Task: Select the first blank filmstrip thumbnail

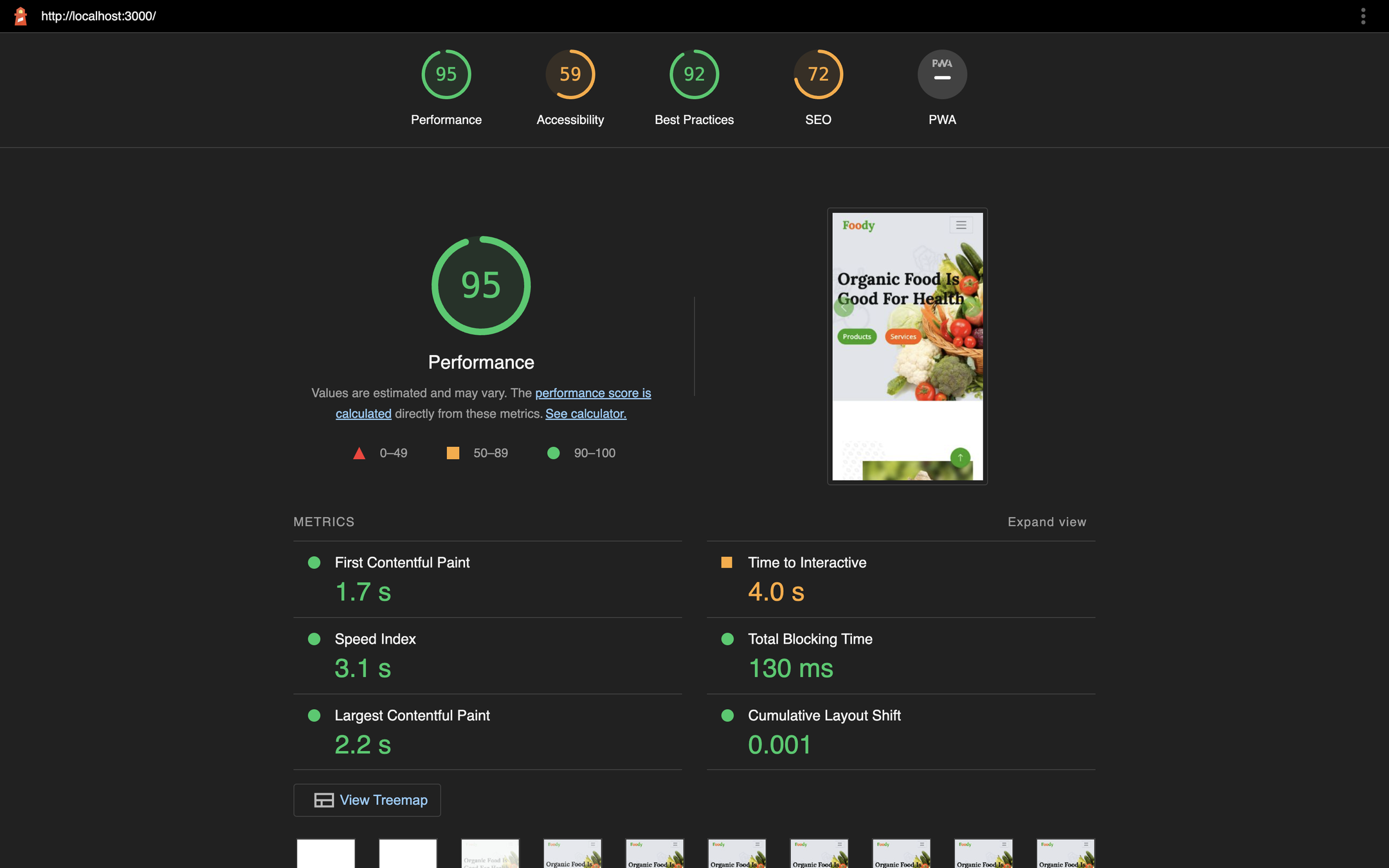Action: [325, 853]
